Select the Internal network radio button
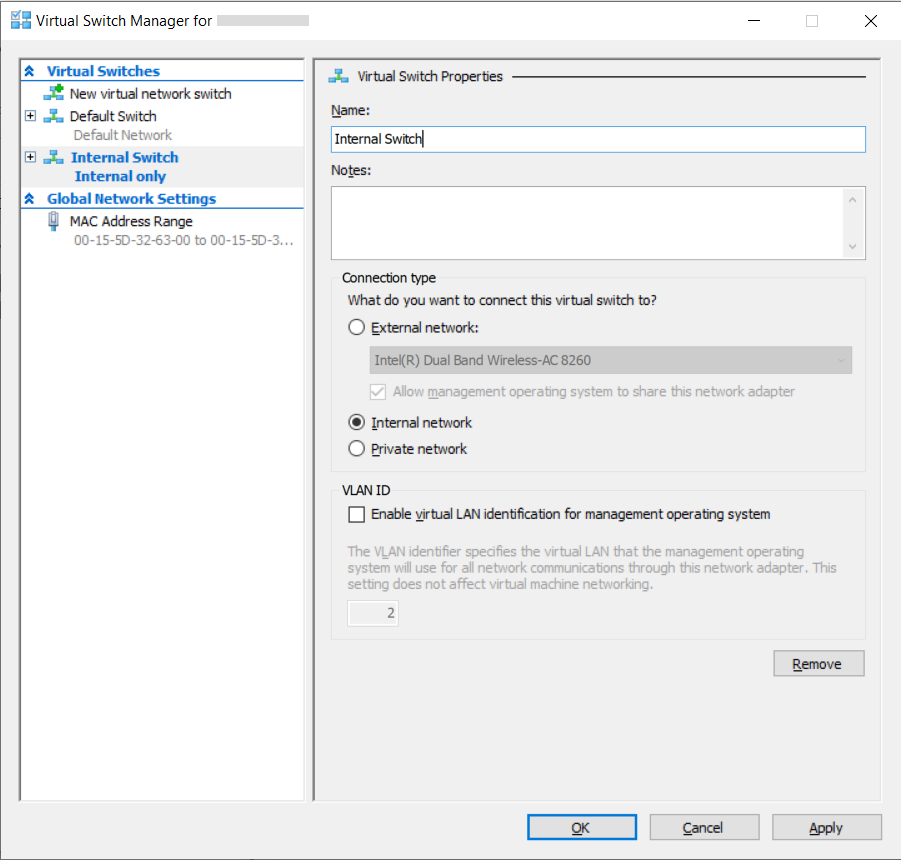The width and height of the screenshot is (901, 860). click(x=356, y=422)
